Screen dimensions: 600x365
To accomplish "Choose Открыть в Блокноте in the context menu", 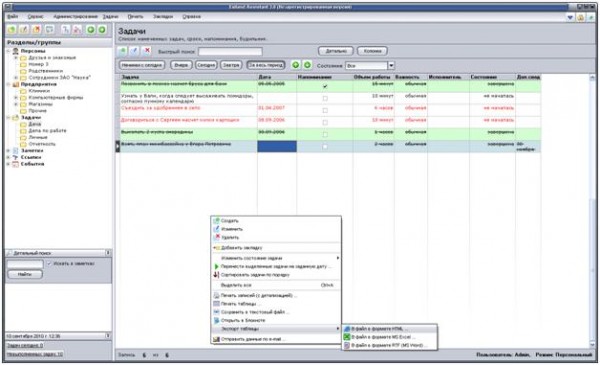I will [x=276, y=320].
